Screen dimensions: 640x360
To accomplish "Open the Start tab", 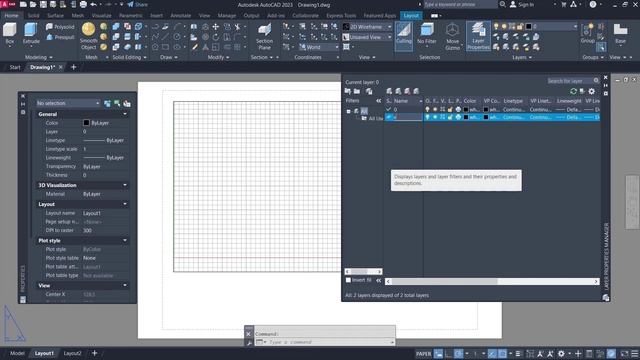I will tap(15, 67).
